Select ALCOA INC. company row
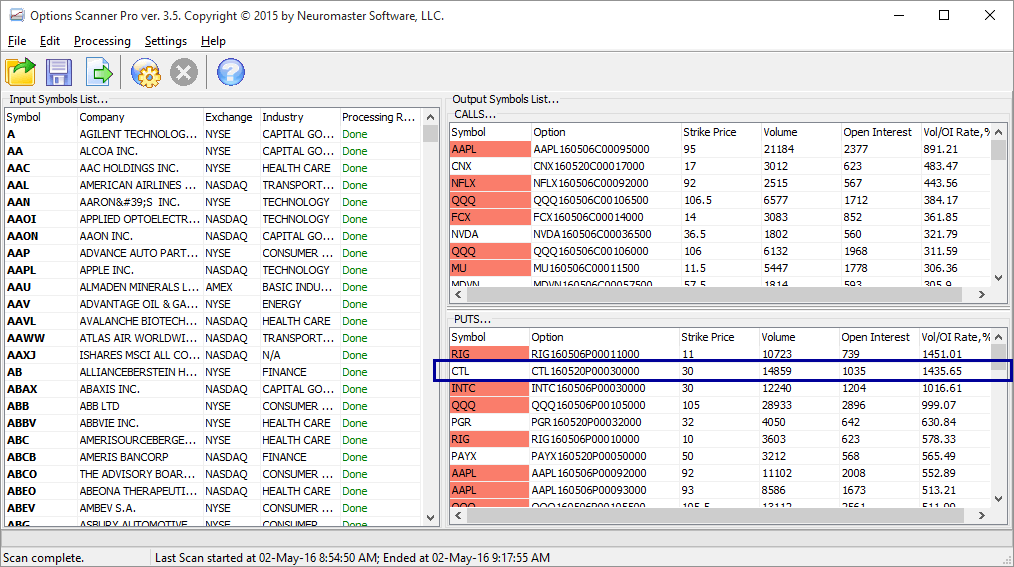1014x567 pixels. [x=213, y=151]
